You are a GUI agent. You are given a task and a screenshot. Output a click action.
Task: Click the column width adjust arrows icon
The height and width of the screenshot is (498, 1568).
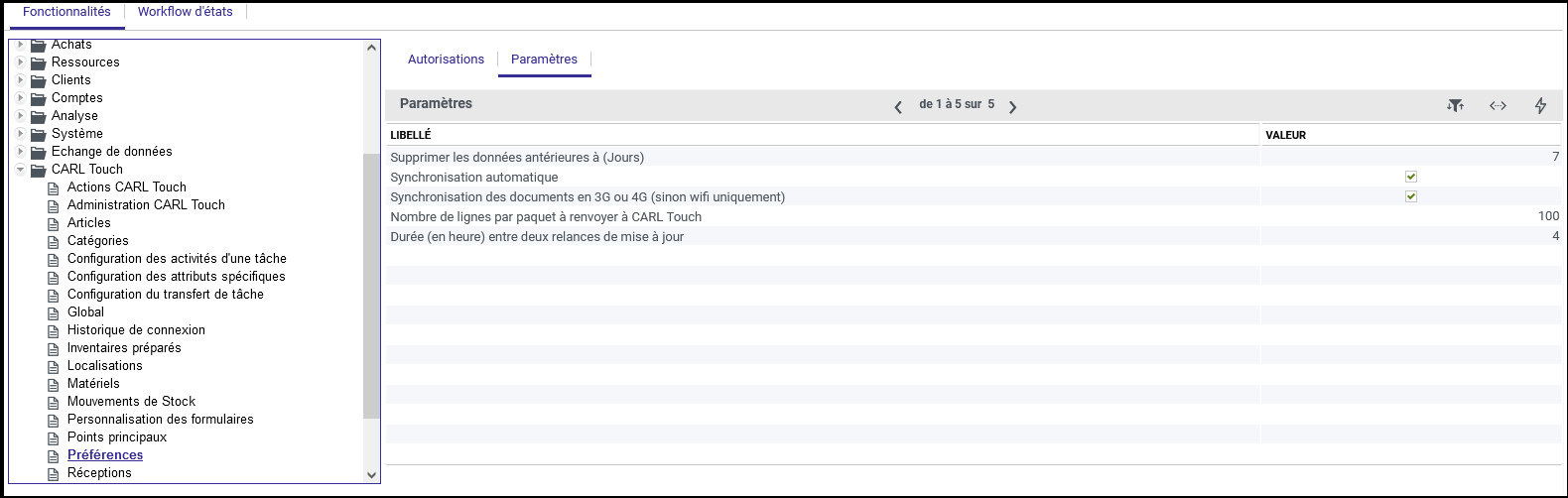[x=1498, y=105]
